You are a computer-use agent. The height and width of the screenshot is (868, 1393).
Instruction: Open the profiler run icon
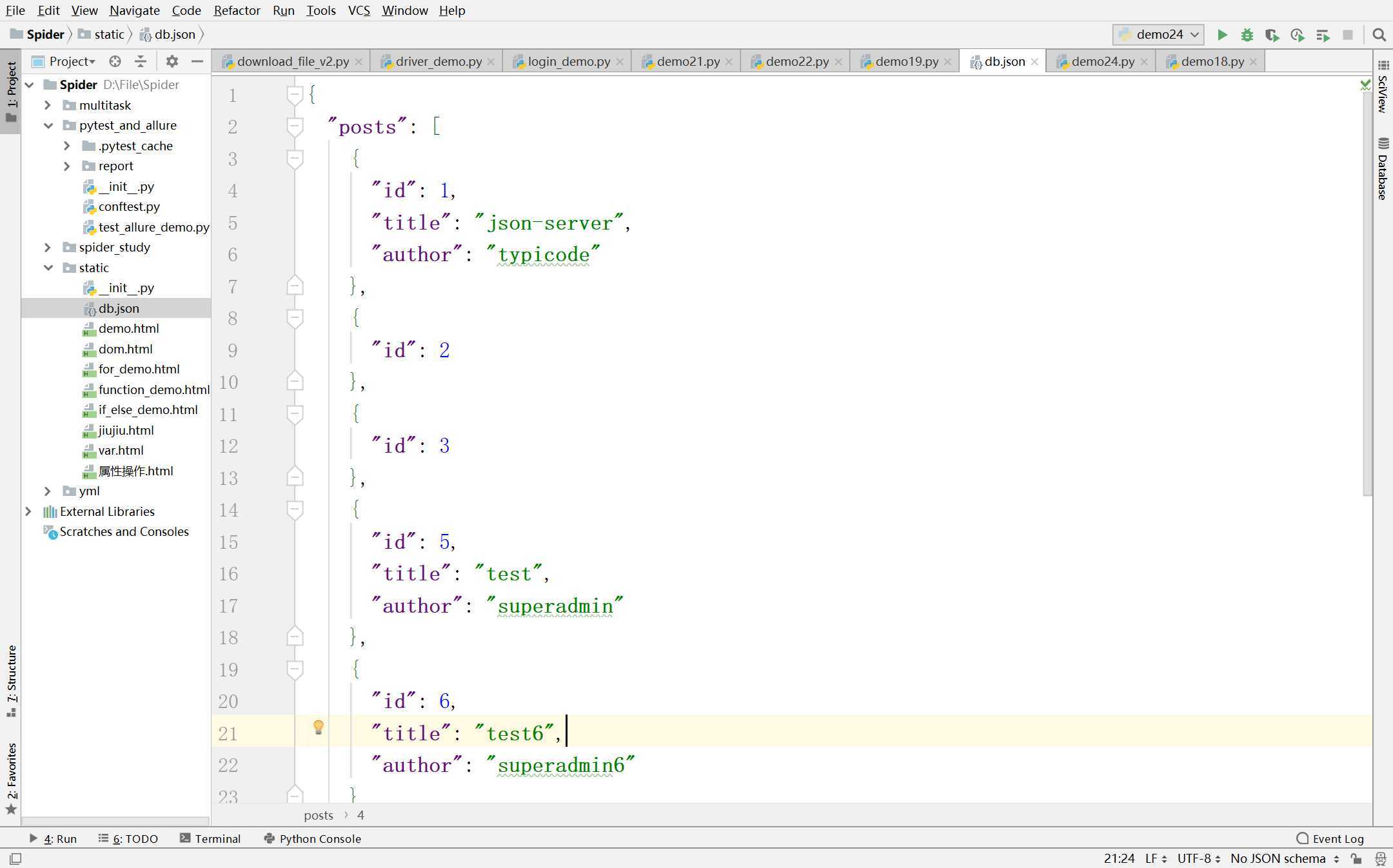(1297, 35)
